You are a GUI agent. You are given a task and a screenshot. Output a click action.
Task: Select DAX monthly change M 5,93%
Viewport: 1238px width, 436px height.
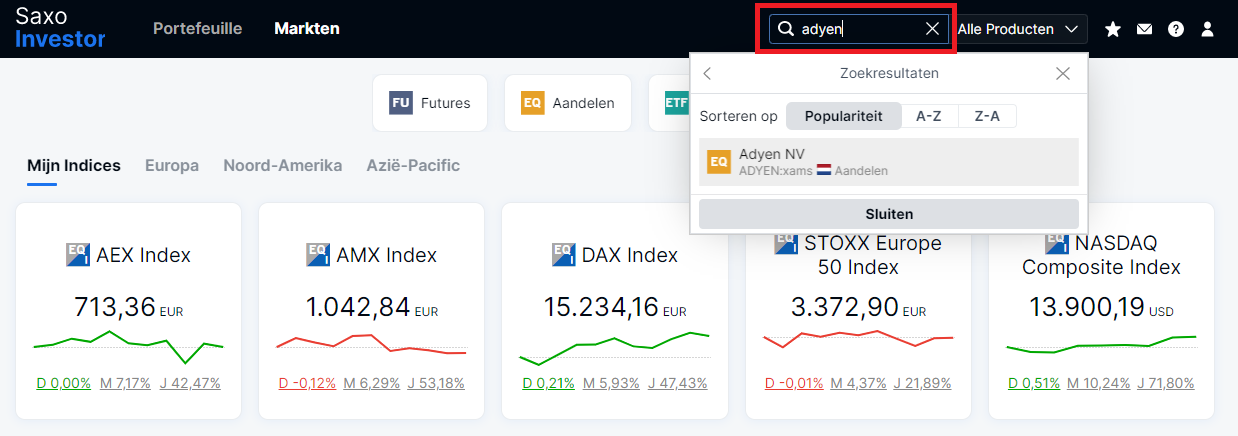pos(611,383)
